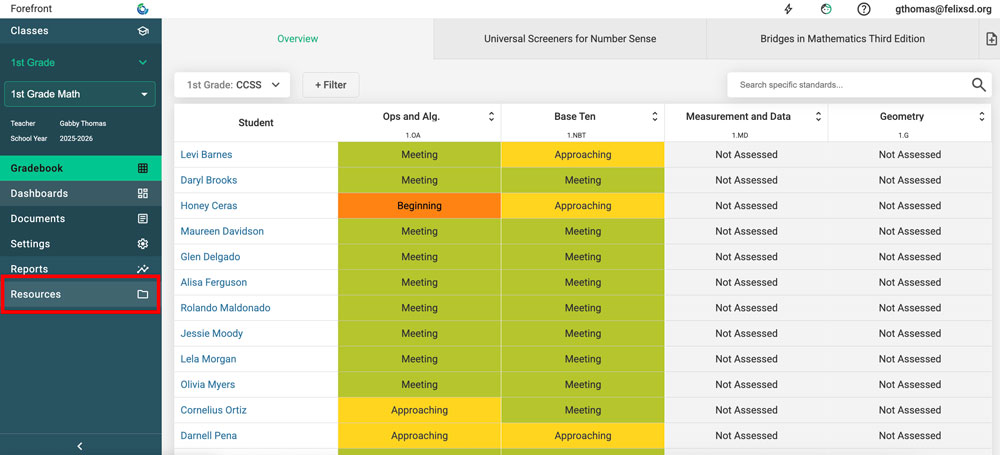Image resolution: width=1000 pixels, height=455 pixels.
Task: Collapse the sidebar with the left arrow
Action: click(x=80, y=446)
